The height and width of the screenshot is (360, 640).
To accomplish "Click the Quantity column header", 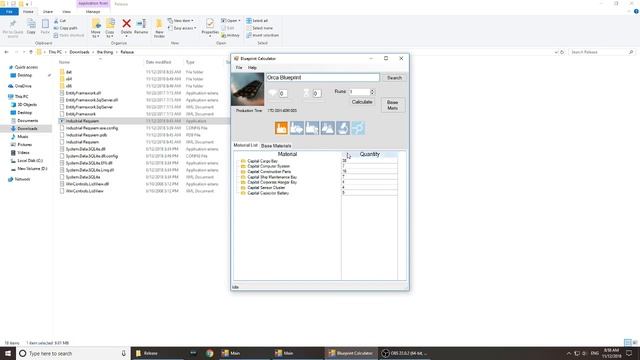I will (369, 154).
